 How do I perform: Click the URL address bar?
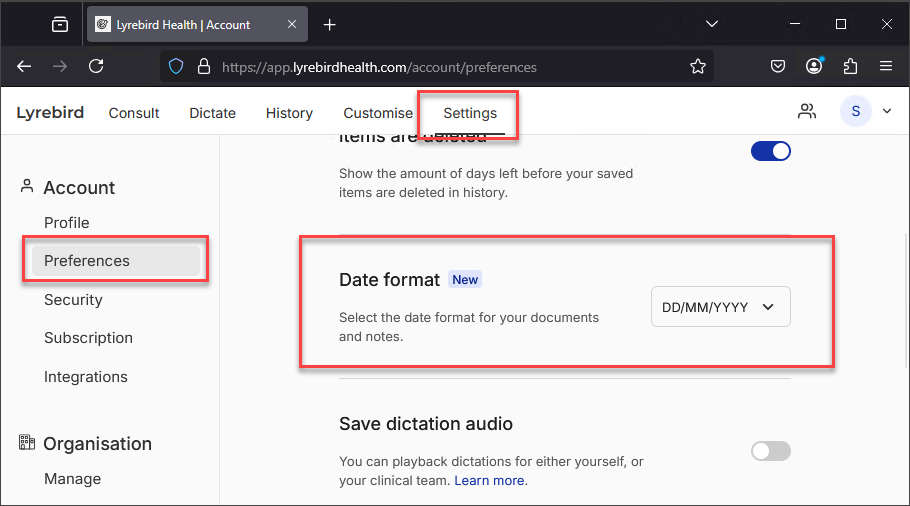tap(436, 67)
